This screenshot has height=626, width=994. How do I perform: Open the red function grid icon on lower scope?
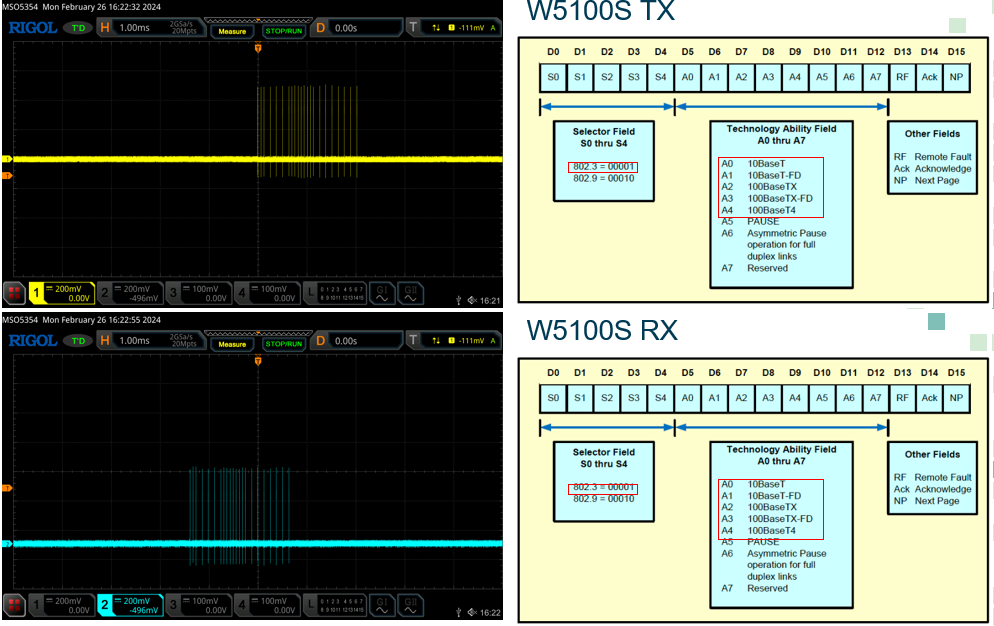point(14,605)
